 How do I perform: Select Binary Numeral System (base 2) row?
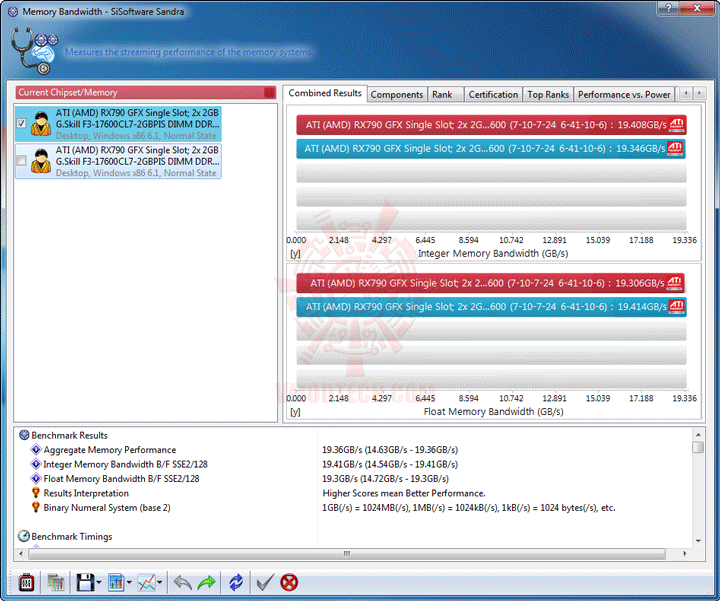[107, 508]
